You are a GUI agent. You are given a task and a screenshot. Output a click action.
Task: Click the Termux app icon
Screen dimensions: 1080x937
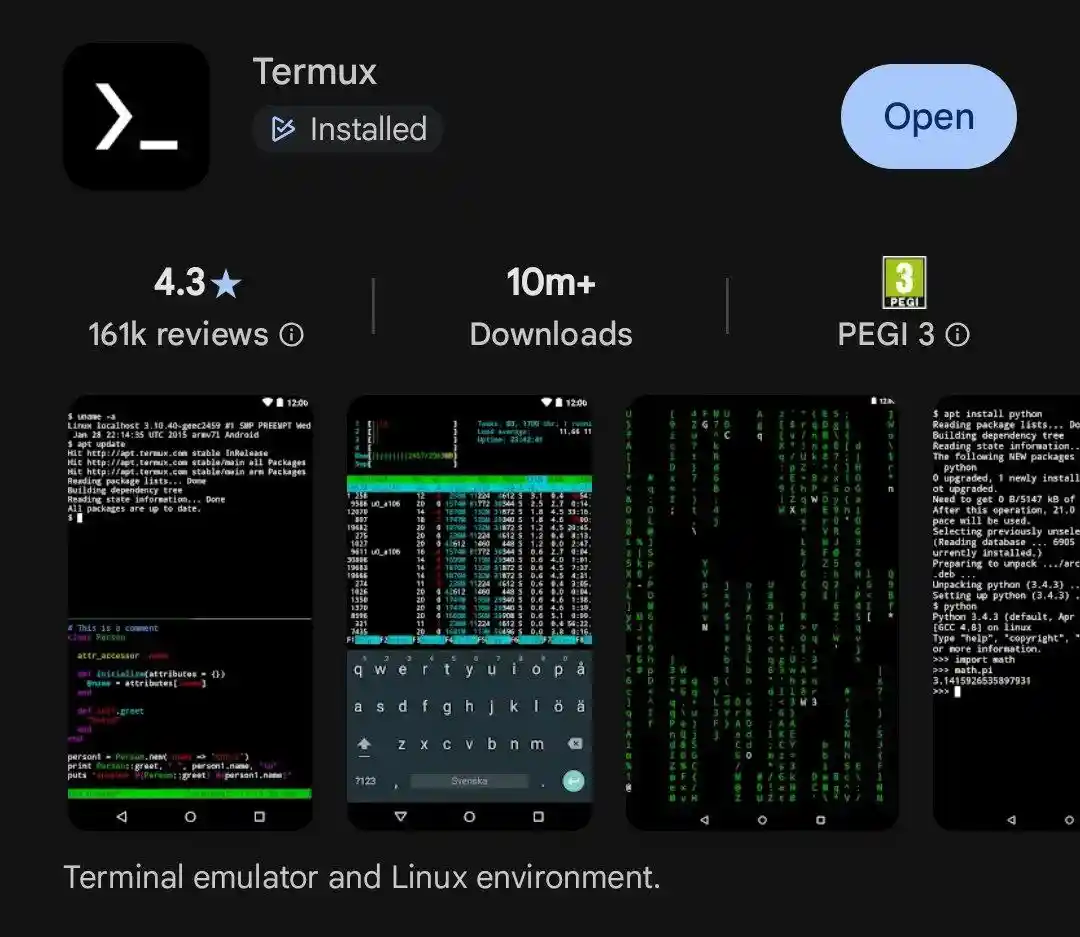137,115
